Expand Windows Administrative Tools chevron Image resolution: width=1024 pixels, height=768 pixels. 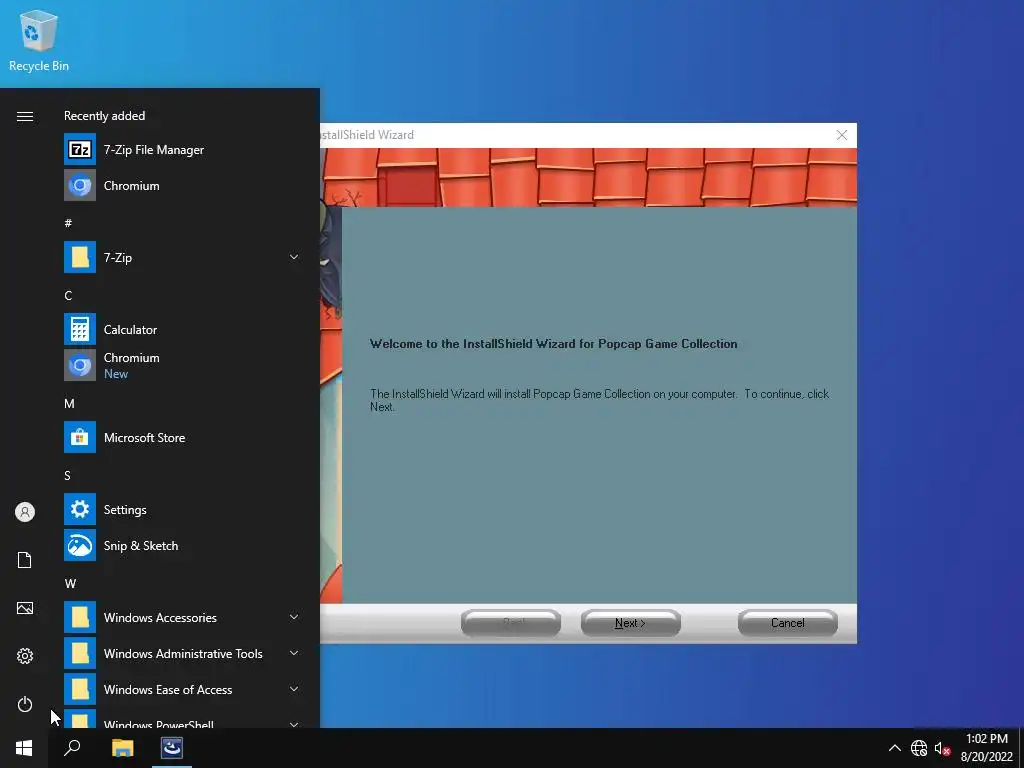294,653
